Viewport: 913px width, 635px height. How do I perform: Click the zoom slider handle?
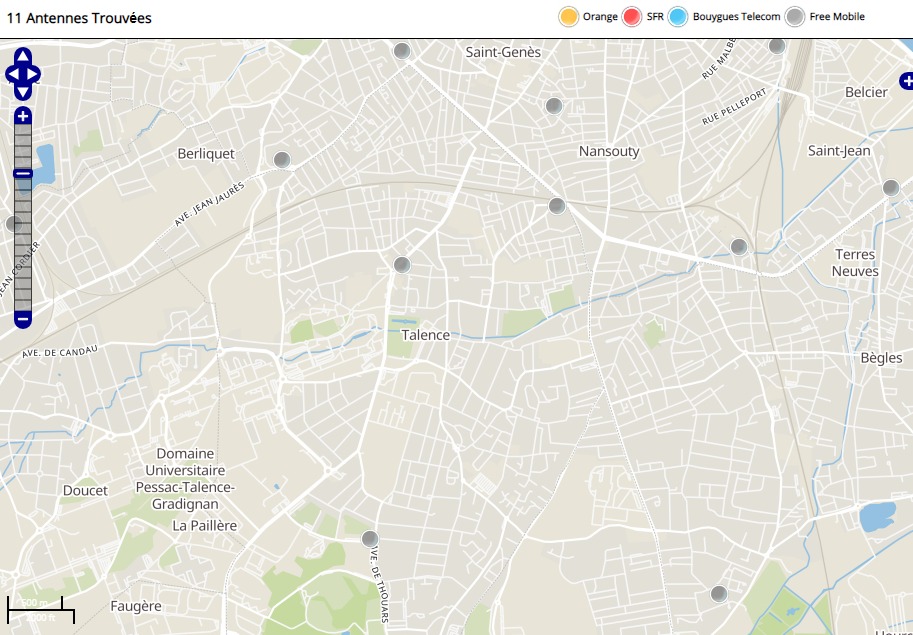(x=23, y=174)
